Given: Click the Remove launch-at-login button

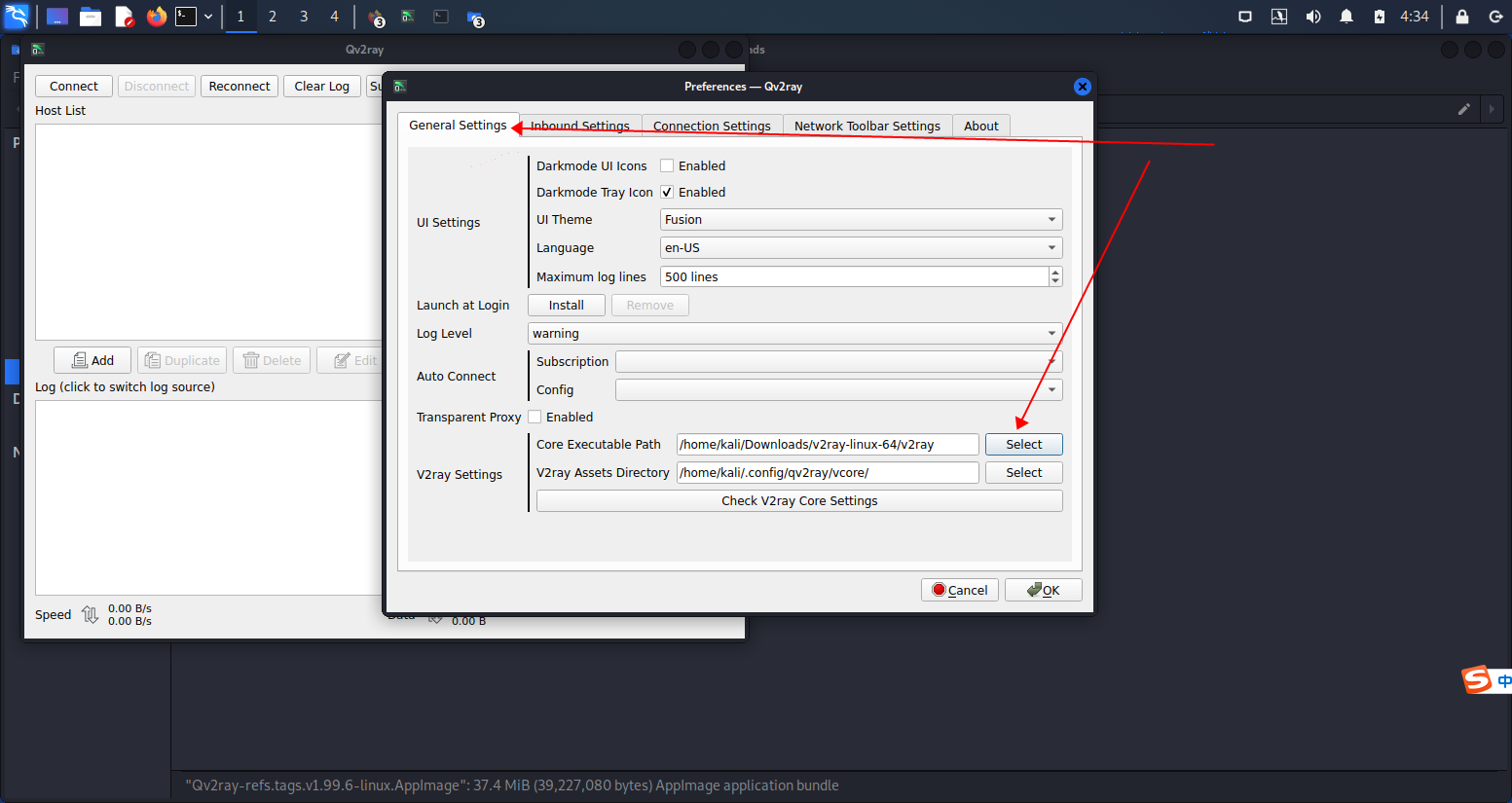Looking at the screenshot, I should pyautogui.click(x=650, y=306).
